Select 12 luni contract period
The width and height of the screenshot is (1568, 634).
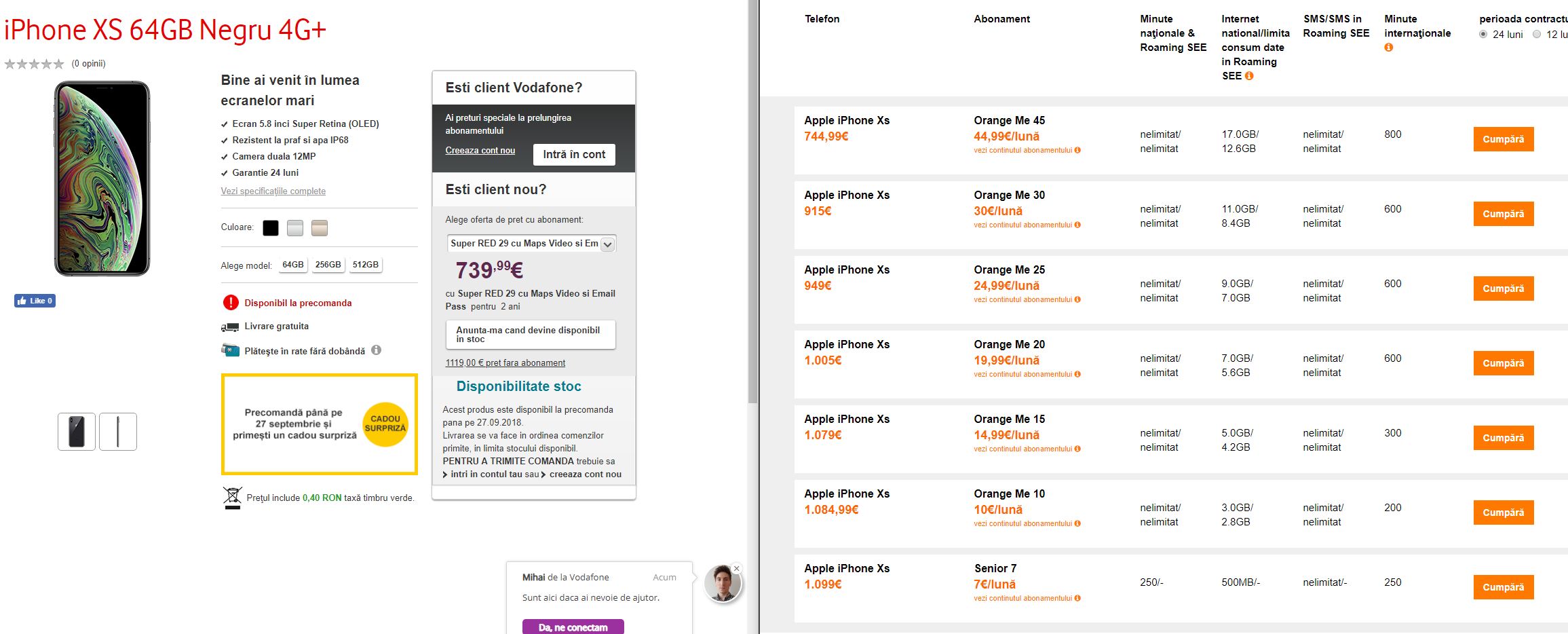click(x=1537, y=34)
